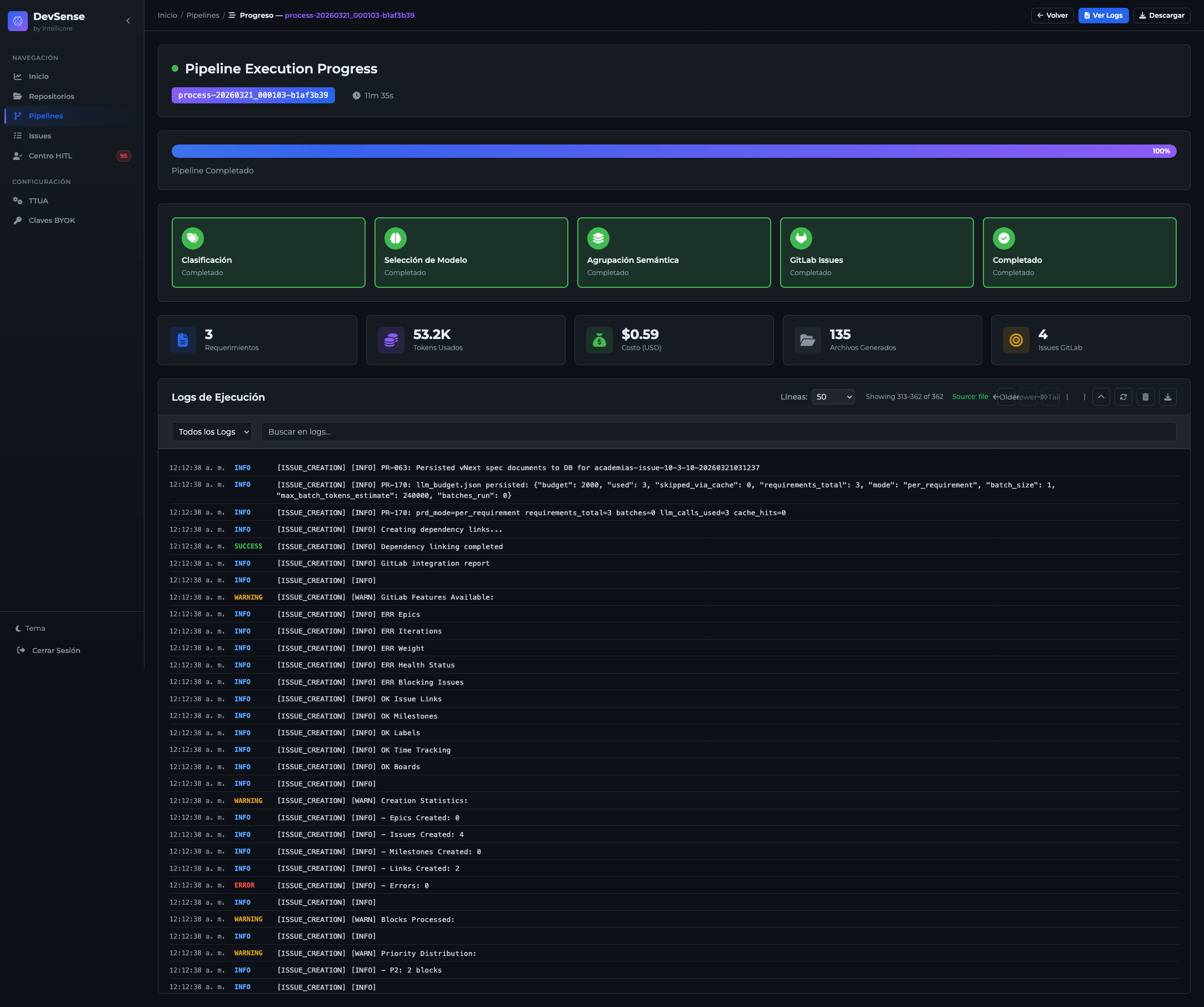Open Claves BYOK settings
This screenshot has height=1007, width=1204.
[x=52, y=220]
